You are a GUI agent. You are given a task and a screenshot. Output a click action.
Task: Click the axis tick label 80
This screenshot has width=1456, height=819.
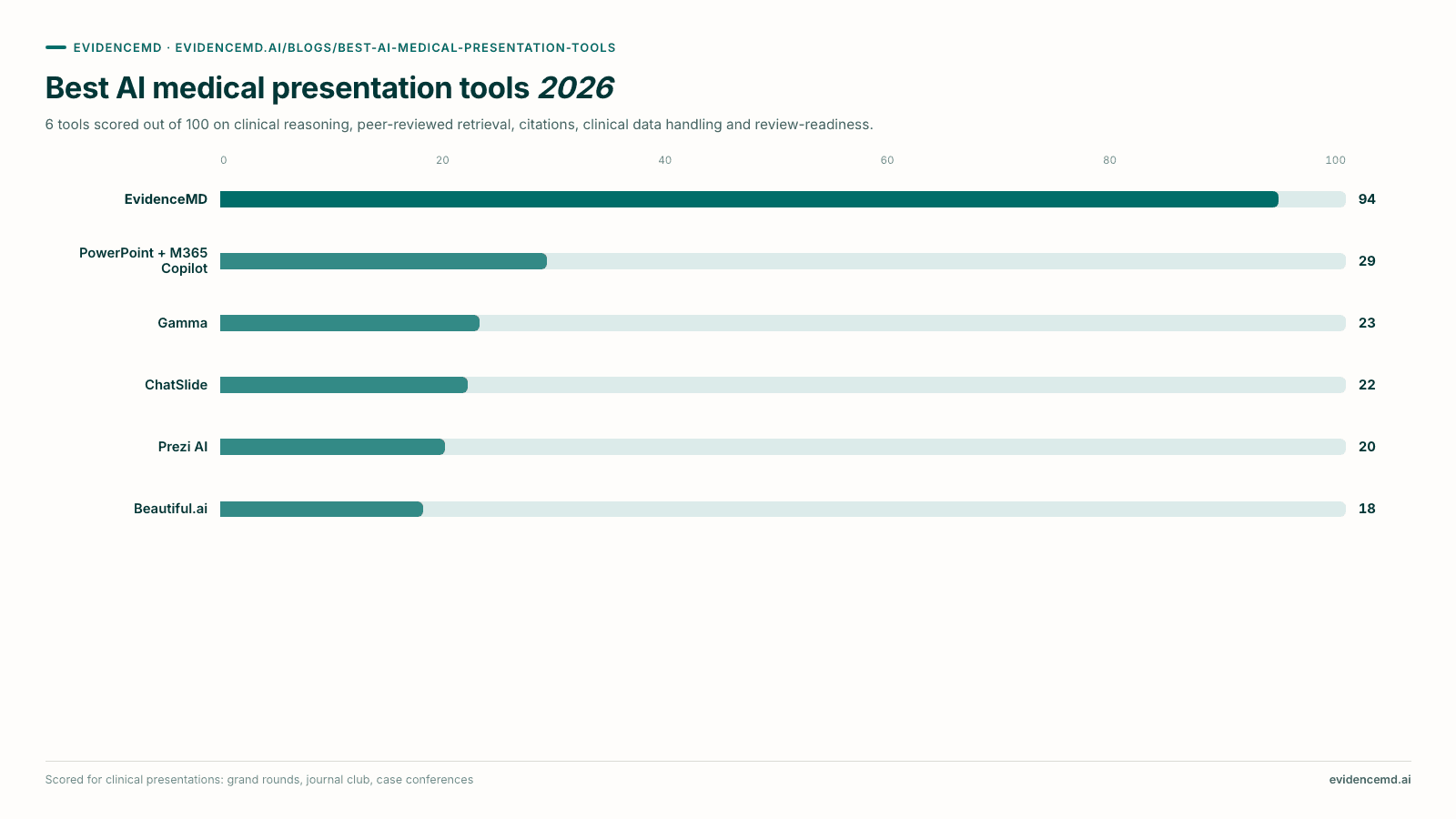1109,160
